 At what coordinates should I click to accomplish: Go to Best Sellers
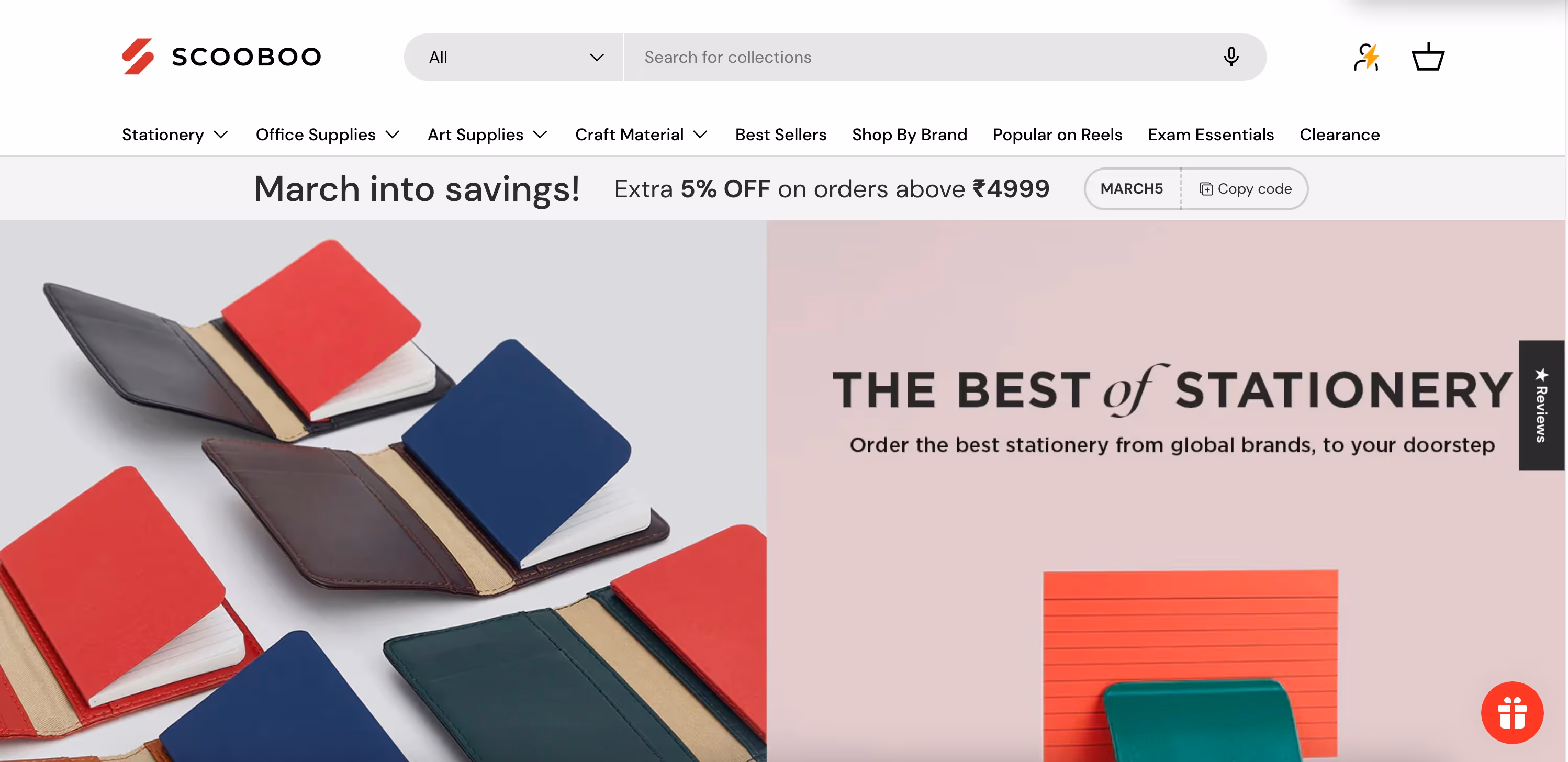tap(780, 135)
